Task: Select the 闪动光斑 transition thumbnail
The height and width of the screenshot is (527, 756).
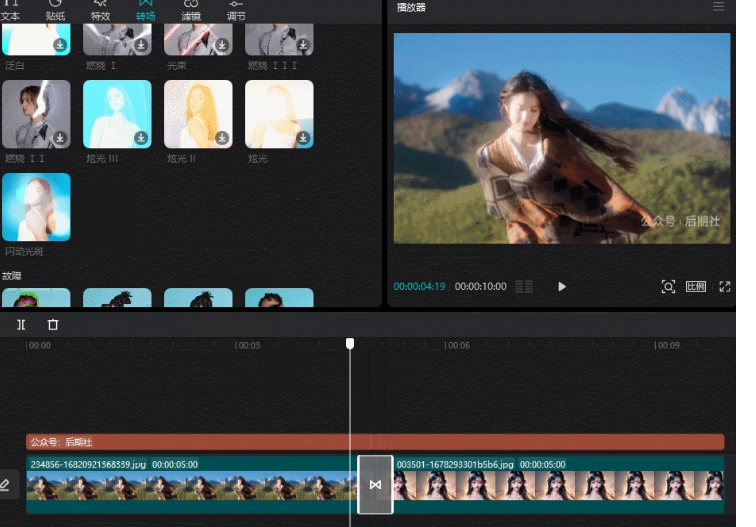Action: [x=36, y=207]
